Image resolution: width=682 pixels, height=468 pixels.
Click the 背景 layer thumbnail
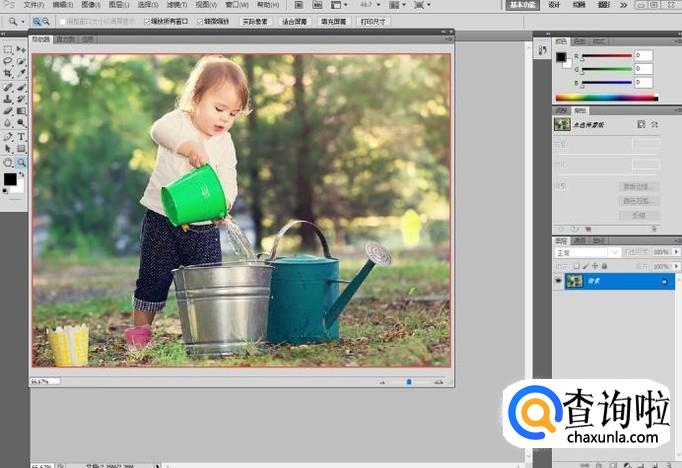tap(574, 281)
